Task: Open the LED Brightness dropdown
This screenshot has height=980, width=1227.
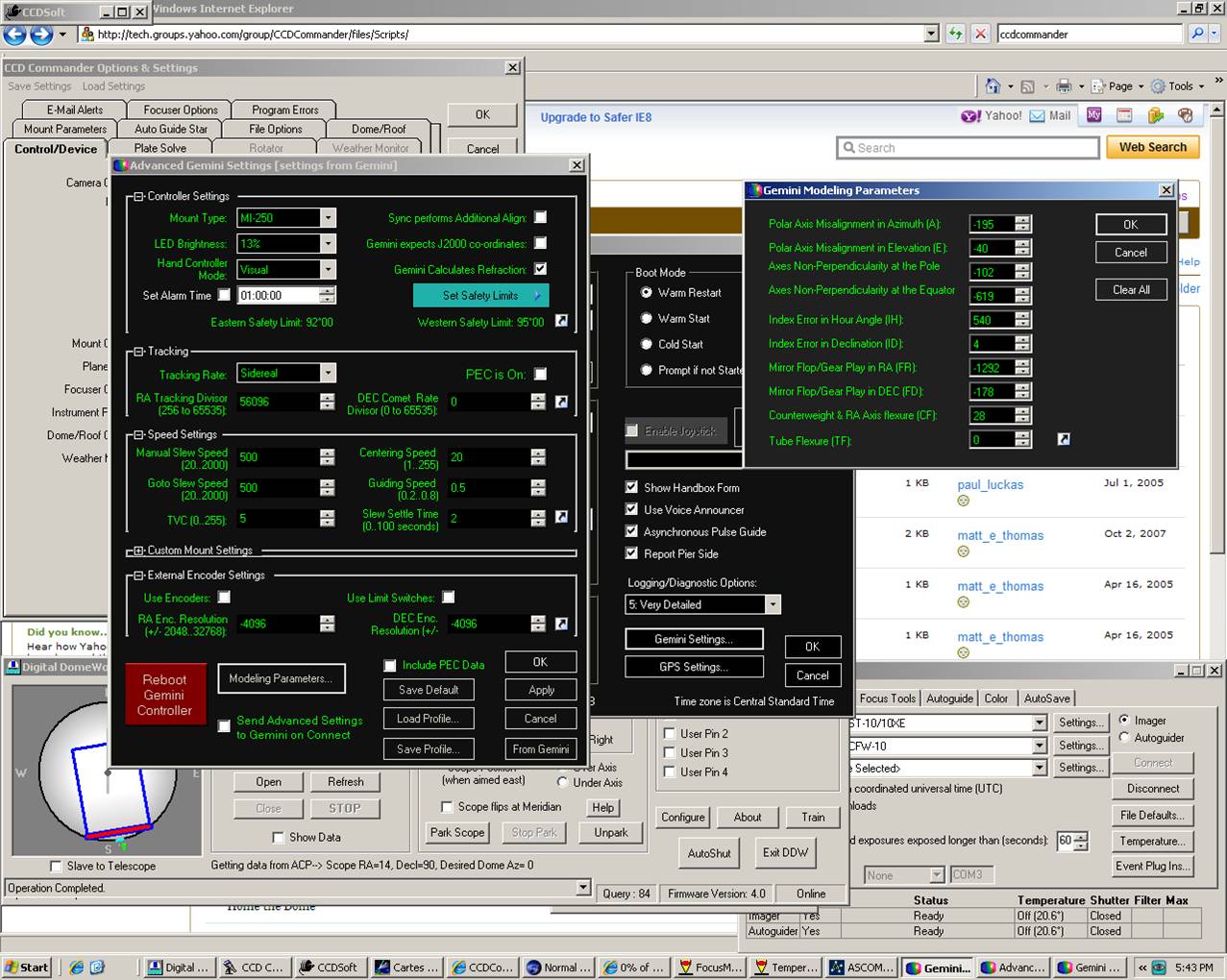Action: [x=328, y=244]
